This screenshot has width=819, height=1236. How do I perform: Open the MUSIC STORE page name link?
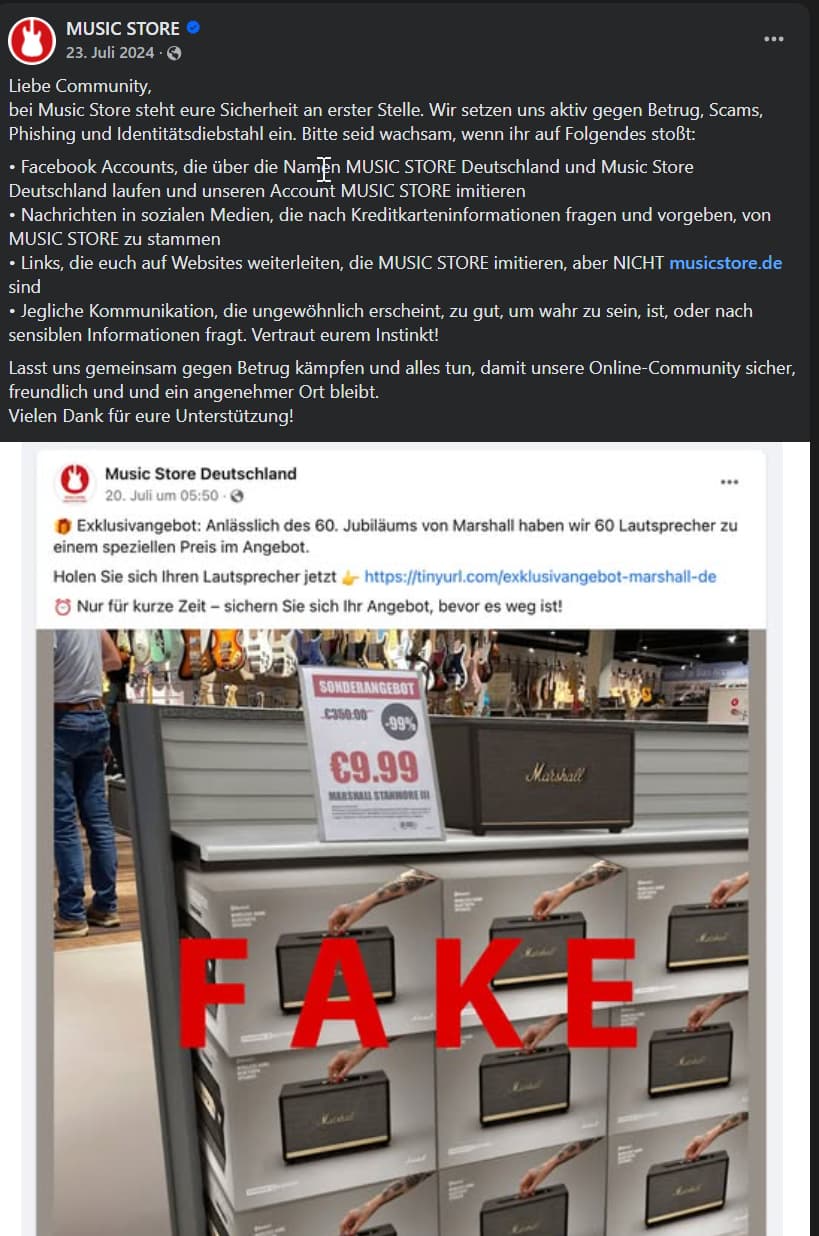[123, 28]
